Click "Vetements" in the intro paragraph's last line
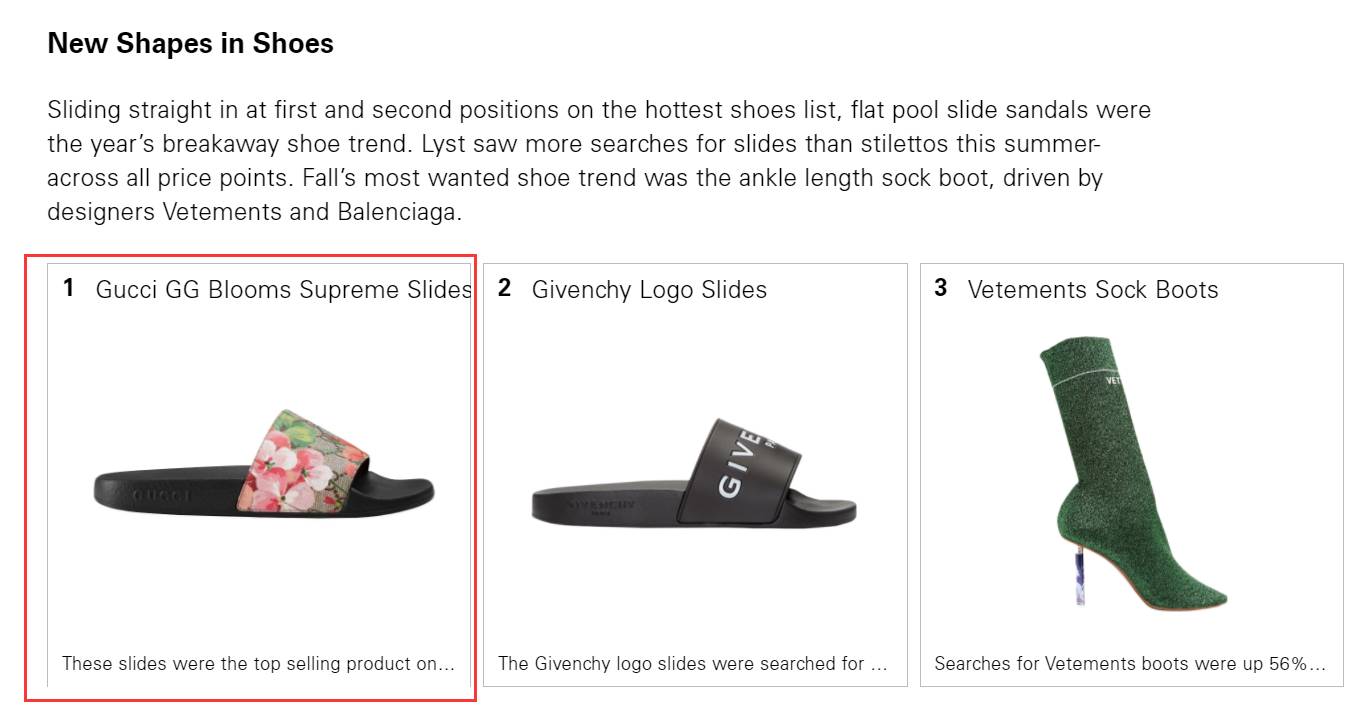This screenshot has width=1352, height=726. [x=207, y=212]
